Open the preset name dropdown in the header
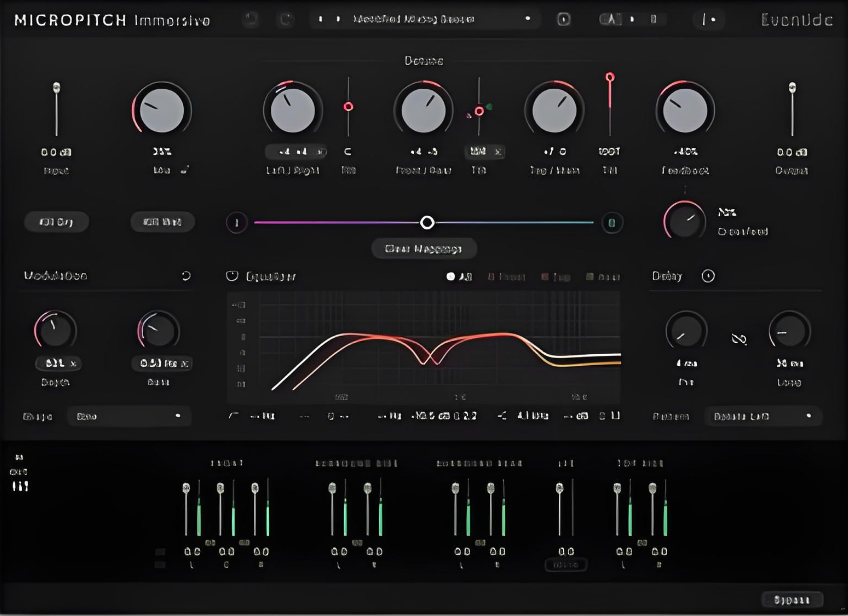Viewport: 848px width, 616px height. point(441,19)
